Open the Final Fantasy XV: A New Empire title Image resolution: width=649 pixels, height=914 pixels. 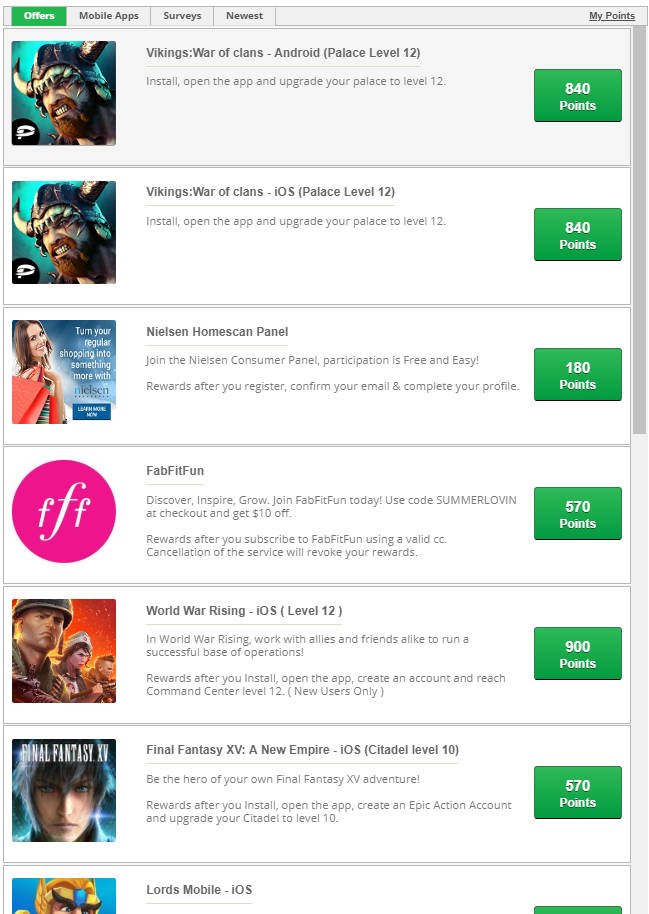pos(303,750)
